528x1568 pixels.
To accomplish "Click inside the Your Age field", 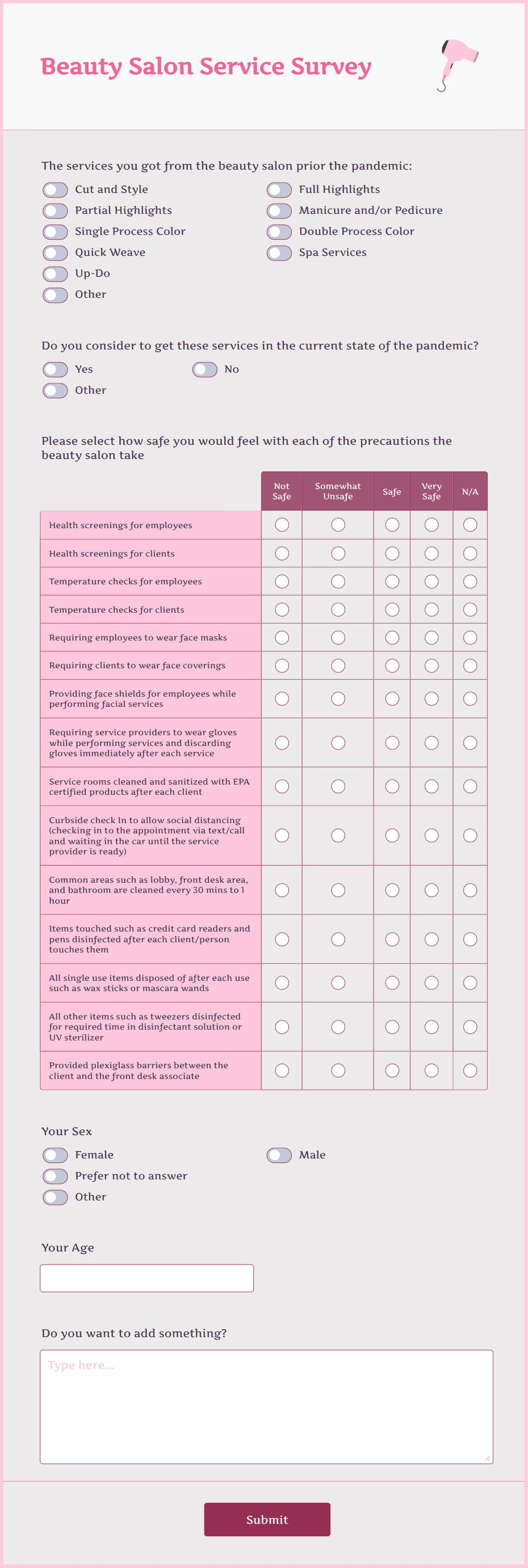I will [x=146, y=1278].
